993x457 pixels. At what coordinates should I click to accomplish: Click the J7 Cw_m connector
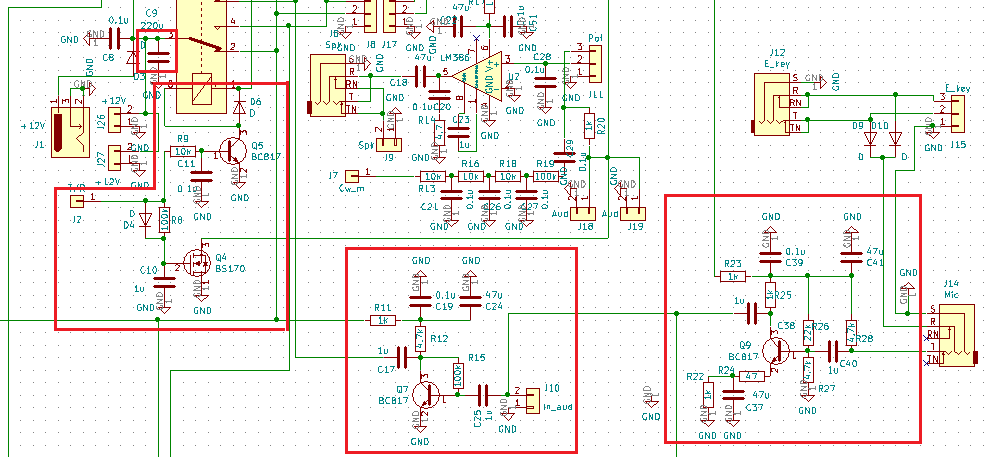tap(350, 176)
